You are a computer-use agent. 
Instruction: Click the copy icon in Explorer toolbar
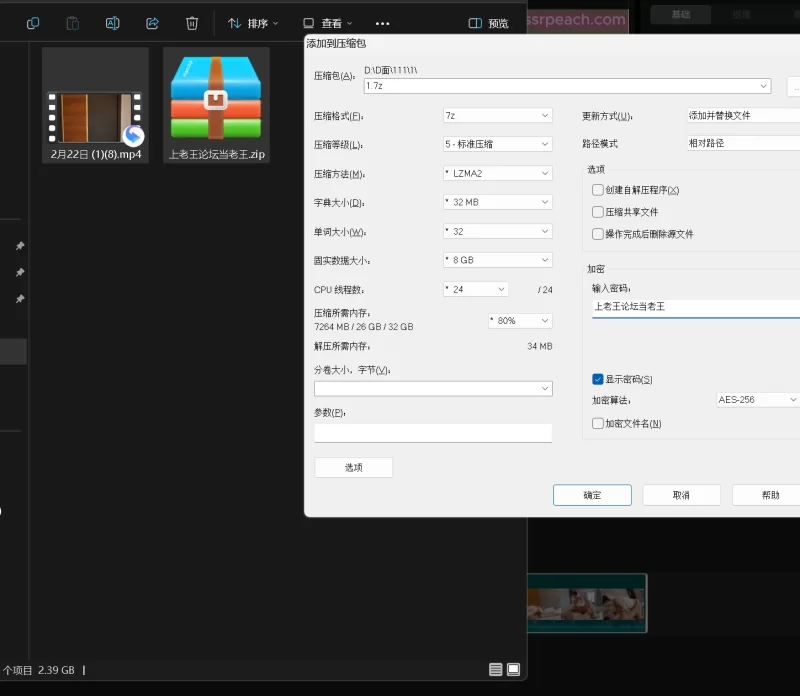coord(33,23)
